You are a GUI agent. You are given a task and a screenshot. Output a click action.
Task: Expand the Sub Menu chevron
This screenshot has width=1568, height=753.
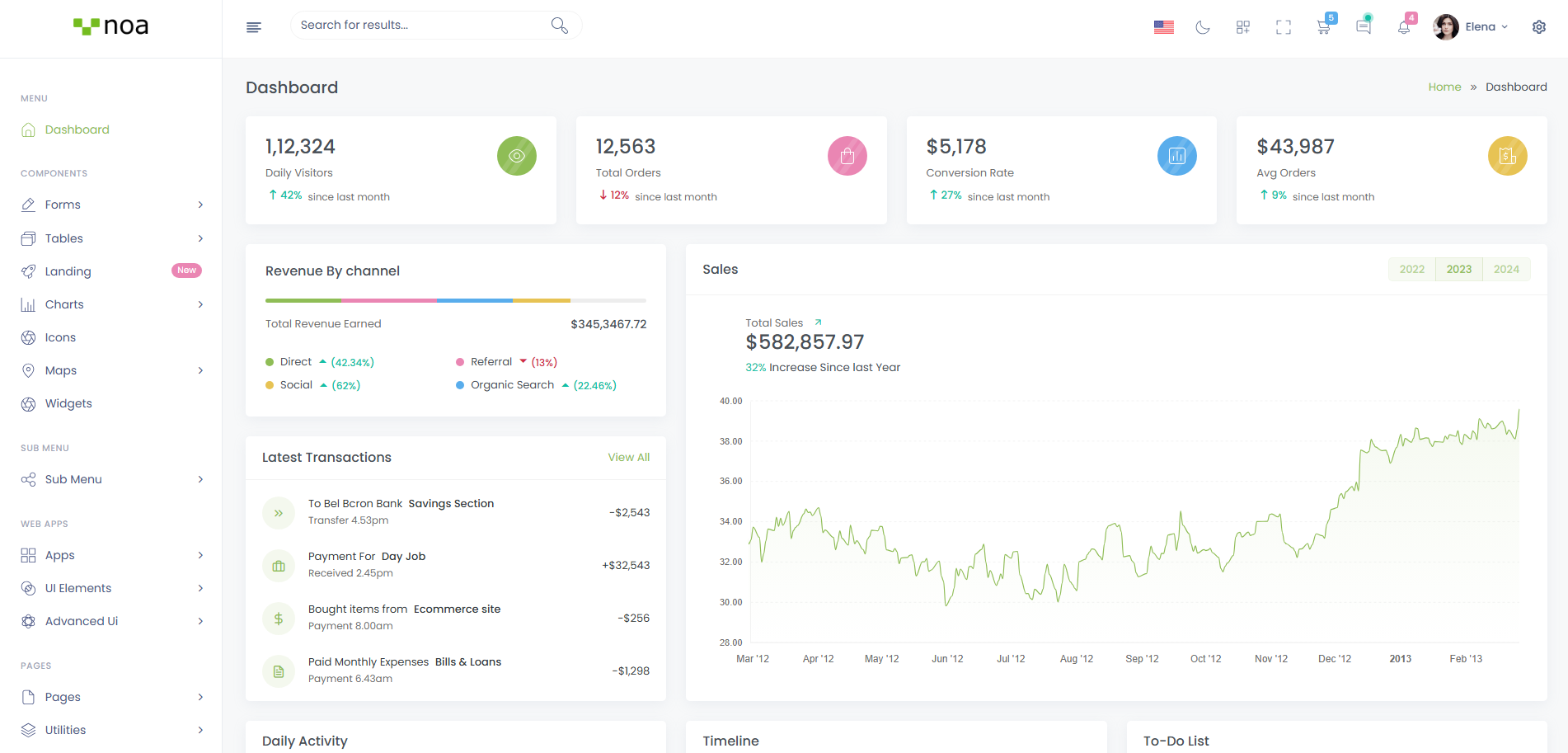200,479
